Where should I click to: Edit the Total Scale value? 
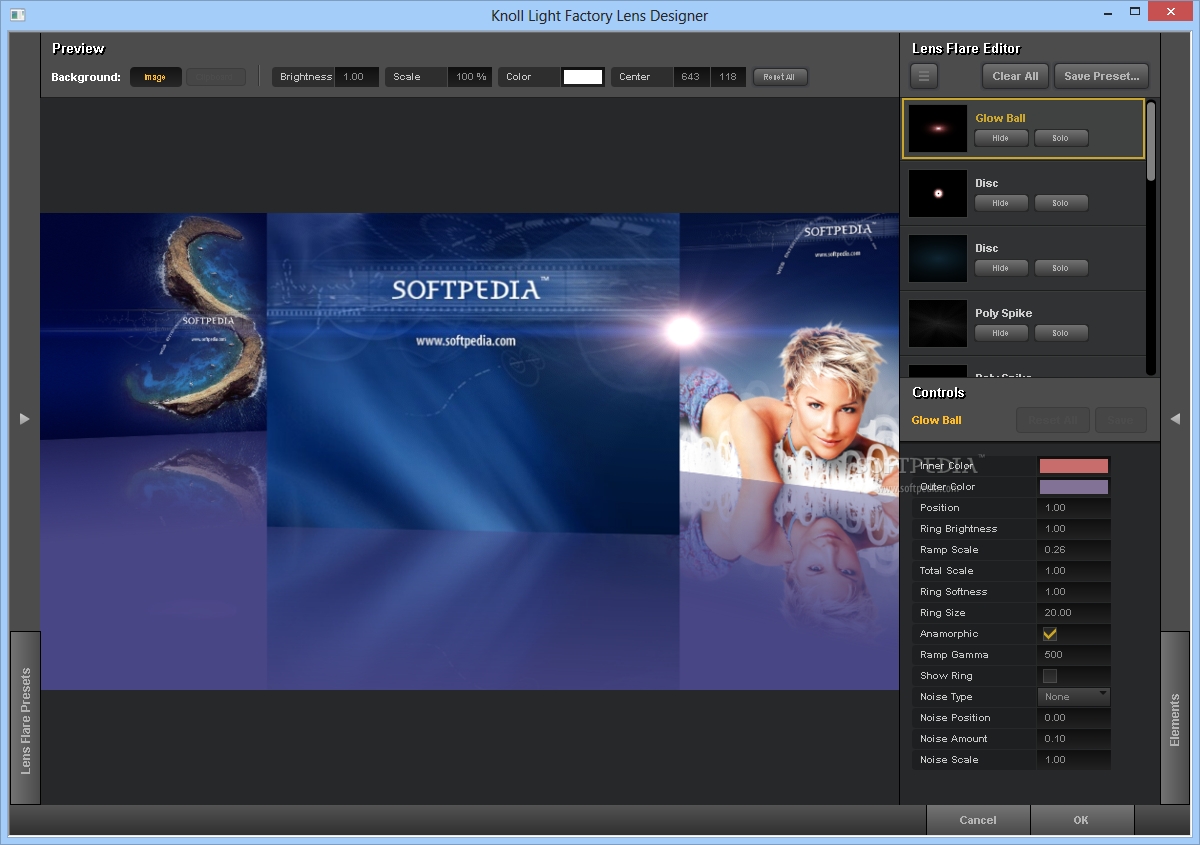click(x=1074, y=571)
